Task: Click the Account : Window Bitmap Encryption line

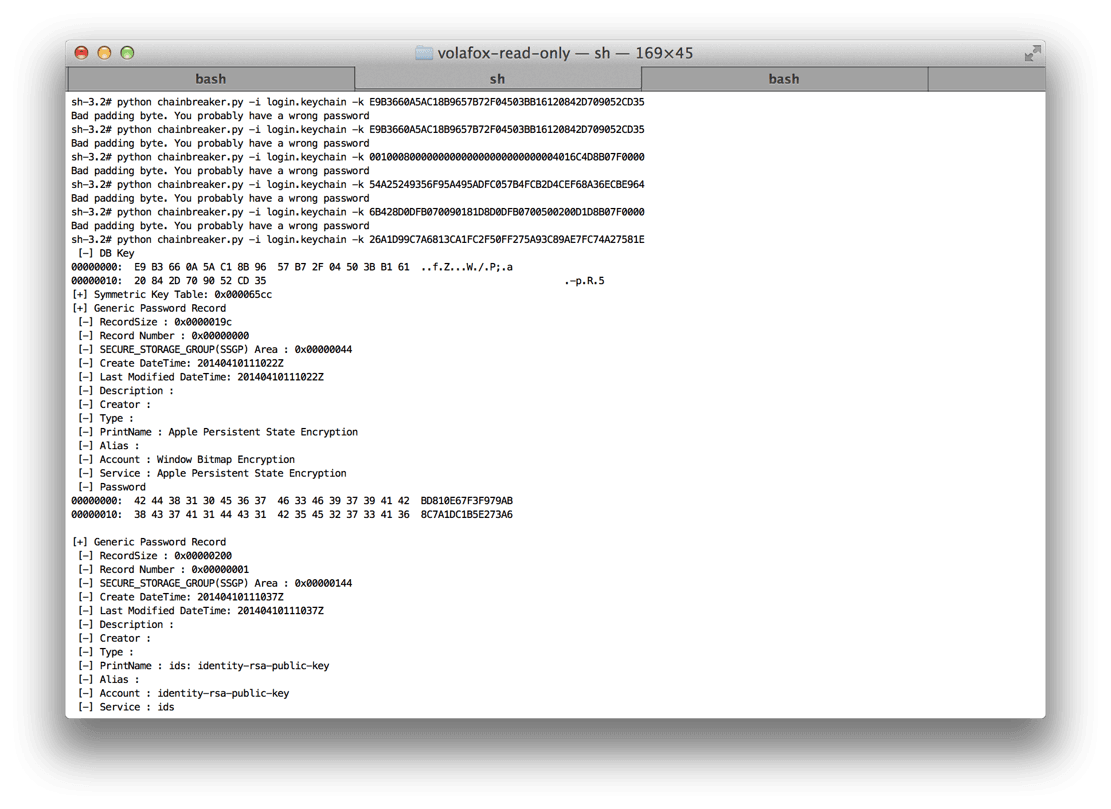Action: pos(187,460)
